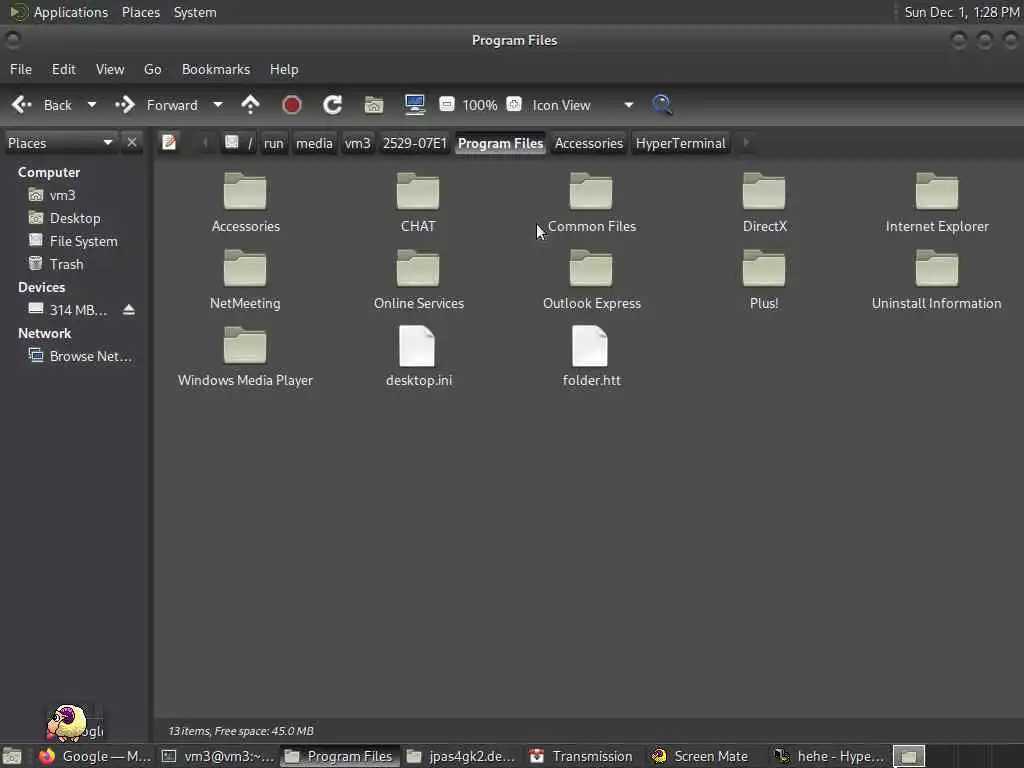Toggle the text location entry icon
The height and width of the screenshot is (768, 1024).
tap(169, 142)
